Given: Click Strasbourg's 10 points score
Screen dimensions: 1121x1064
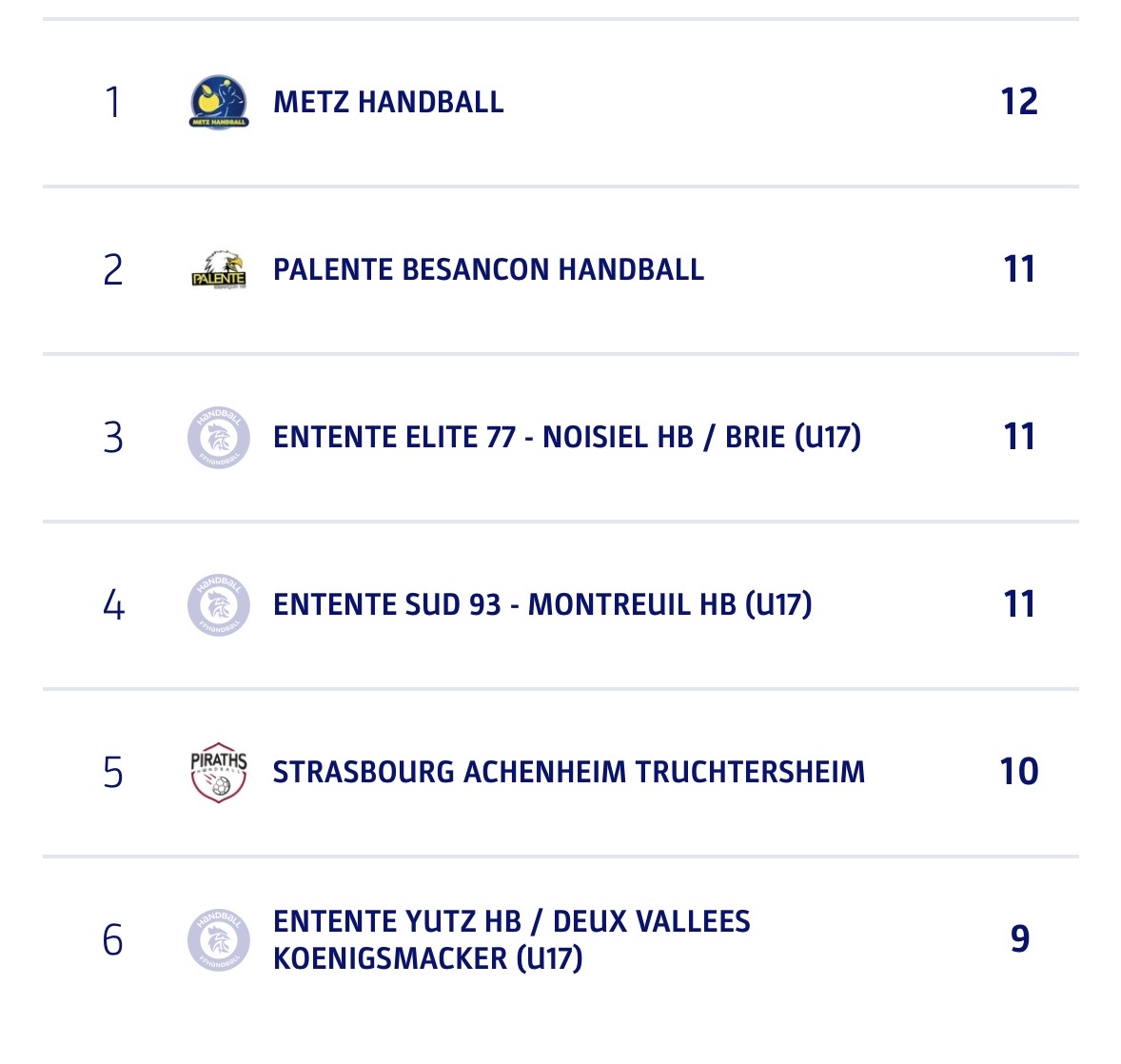Looking at the screenshot, I should [1018, 772].
